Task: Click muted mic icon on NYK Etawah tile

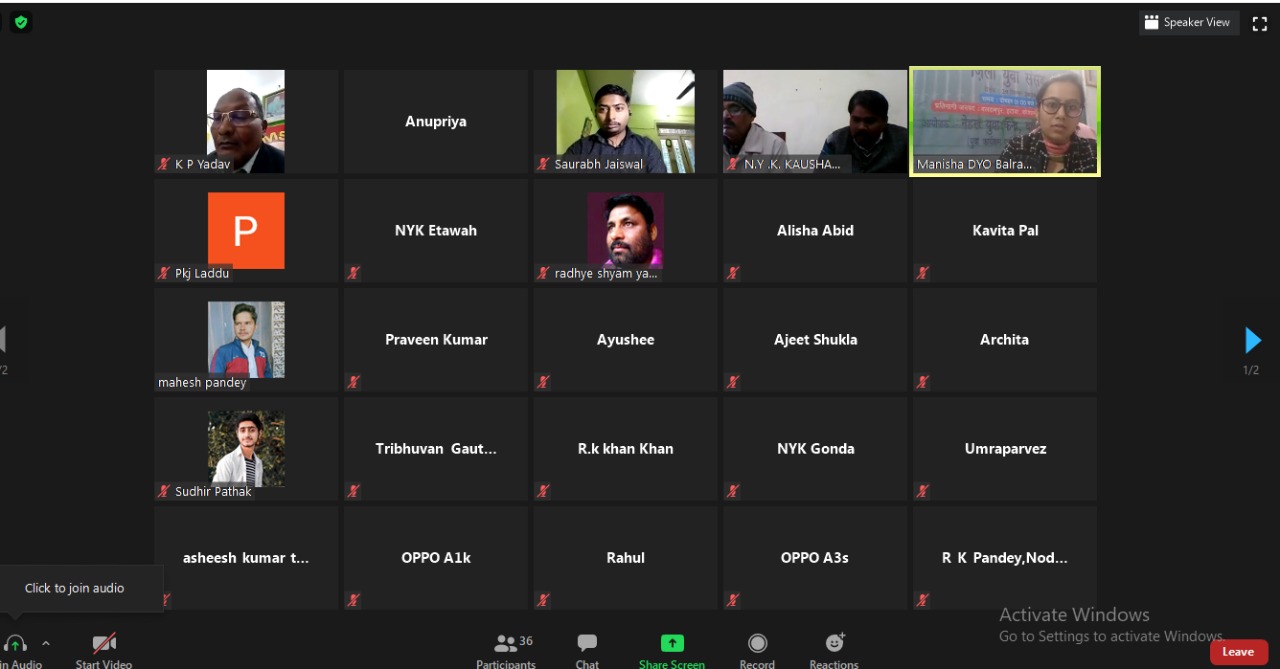Action: tap(353, 273)
